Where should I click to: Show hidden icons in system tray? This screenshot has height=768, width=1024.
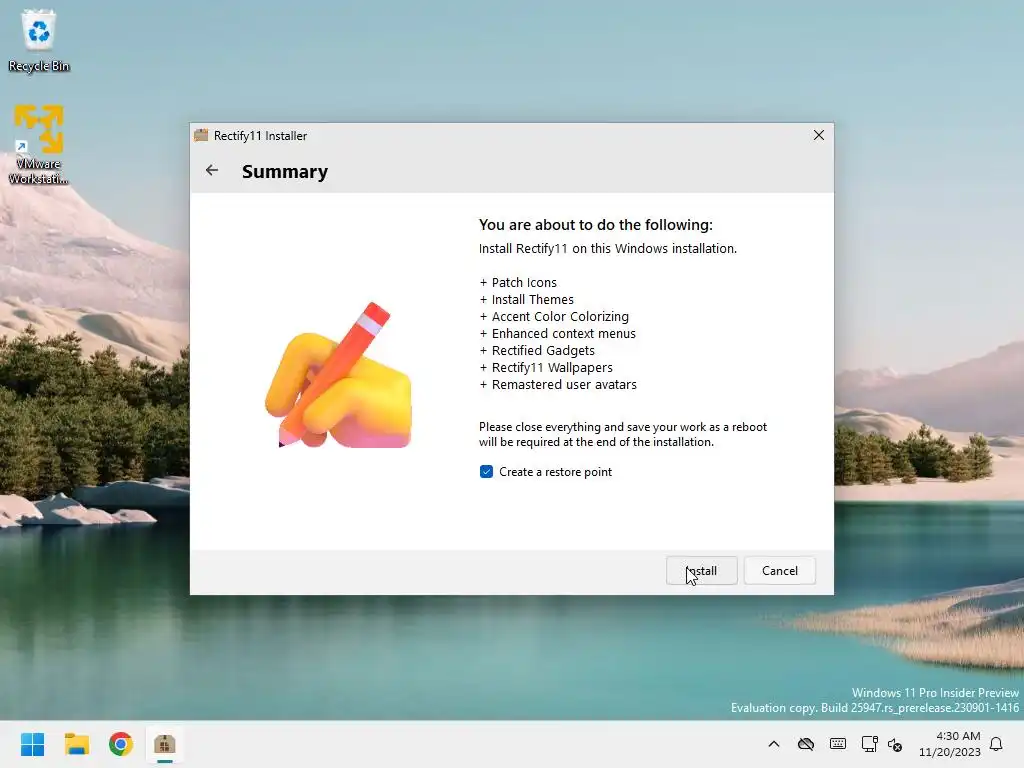pyautogui.click(x=774, y=744)
